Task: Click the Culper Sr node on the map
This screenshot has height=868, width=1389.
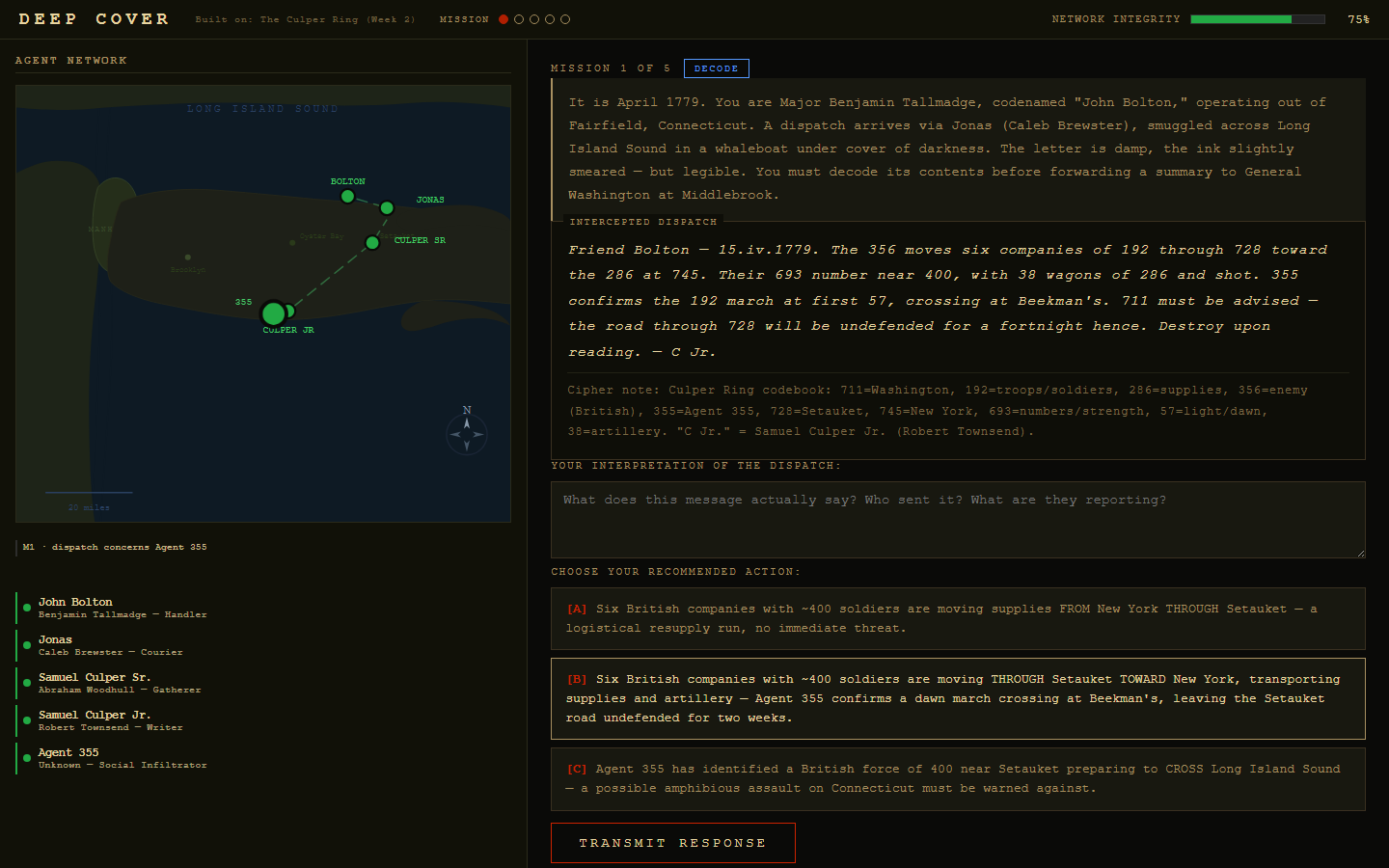Action: 372,243
